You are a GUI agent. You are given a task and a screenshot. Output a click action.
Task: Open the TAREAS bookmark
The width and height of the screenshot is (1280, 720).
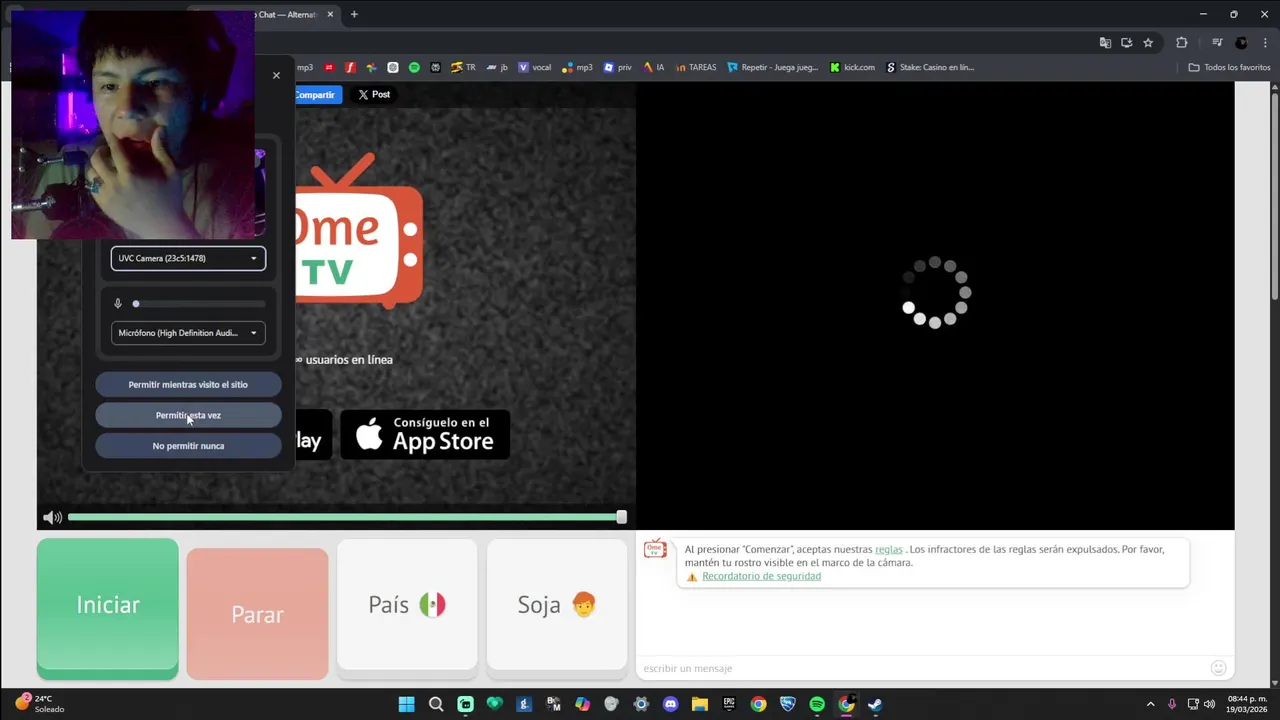(695, 67)
